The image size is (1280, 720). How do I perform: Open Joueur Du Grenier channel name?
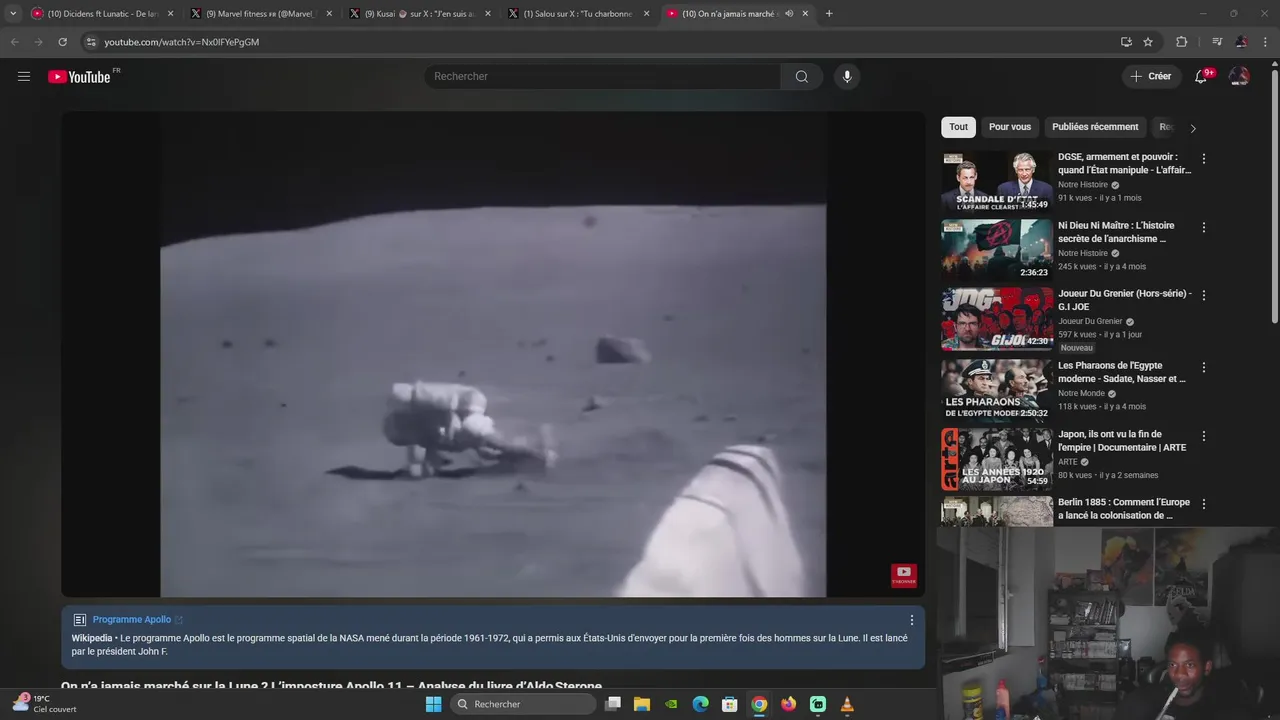(1090, 322)
